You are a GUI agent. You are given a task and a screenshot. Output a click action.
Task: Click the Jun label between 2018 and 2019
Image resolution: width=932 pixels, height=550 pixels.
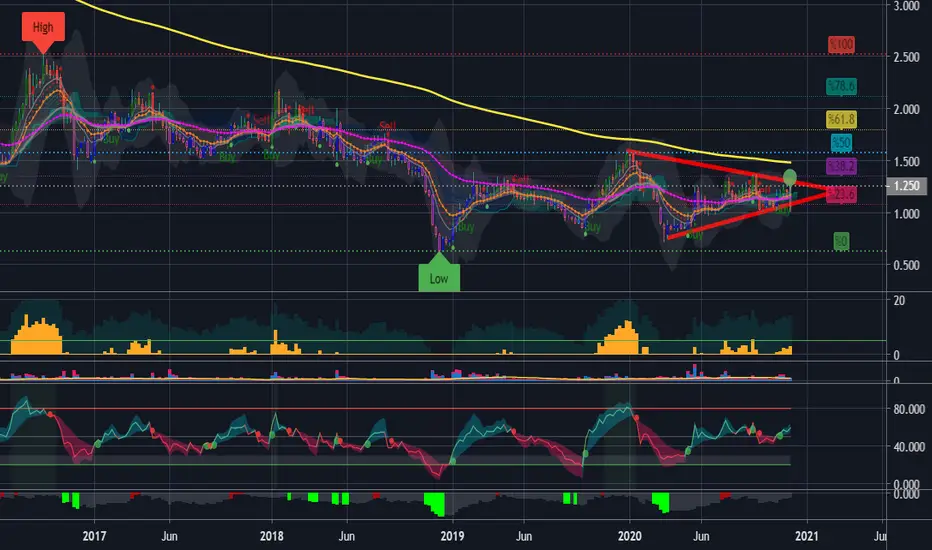pos(347,536)
